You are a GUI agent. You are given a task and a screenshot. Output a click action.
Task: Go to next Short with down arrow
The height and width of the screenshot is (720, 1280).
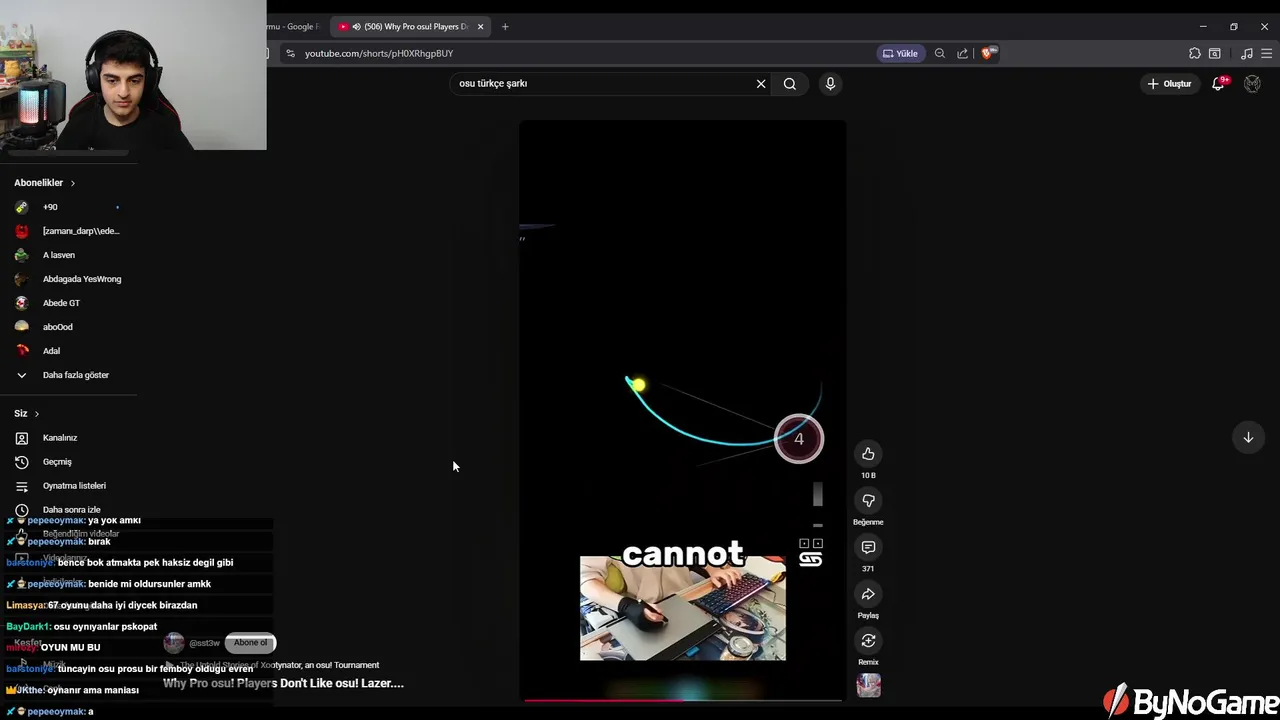pos(1248,437)
